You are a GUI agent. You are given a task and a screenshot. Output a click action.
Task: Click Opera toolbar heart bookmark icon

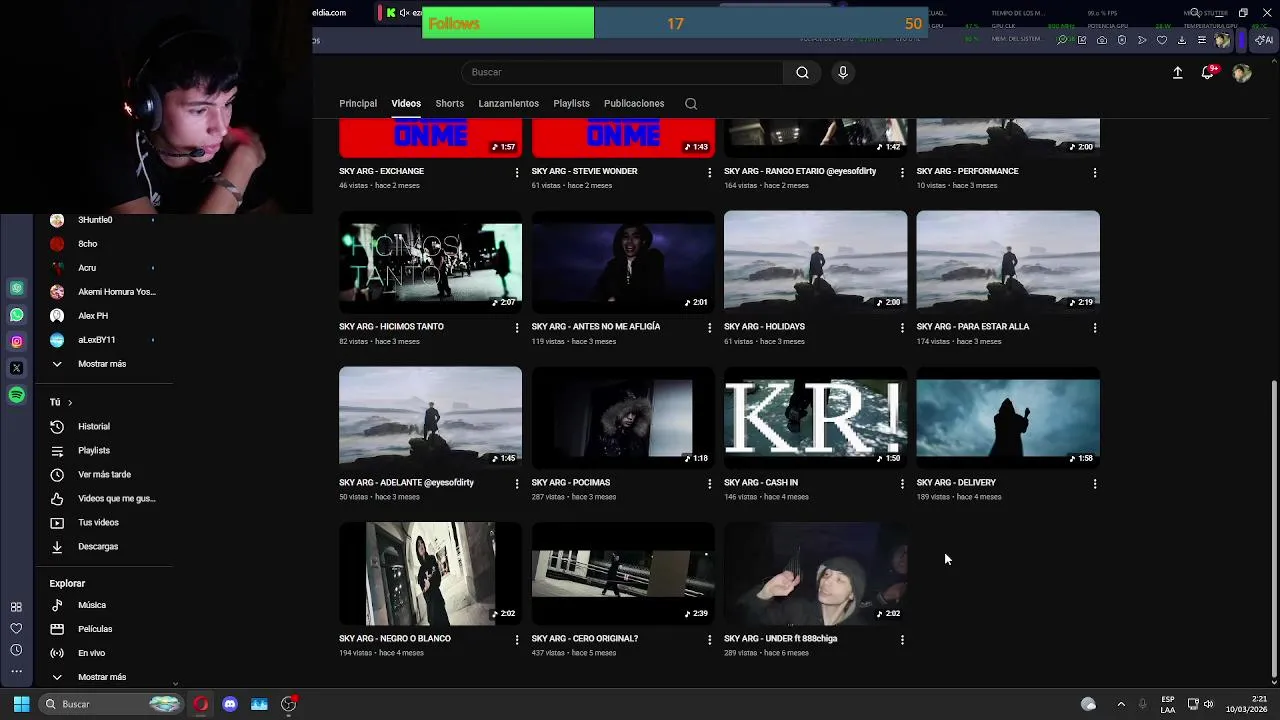[1162, 40]
